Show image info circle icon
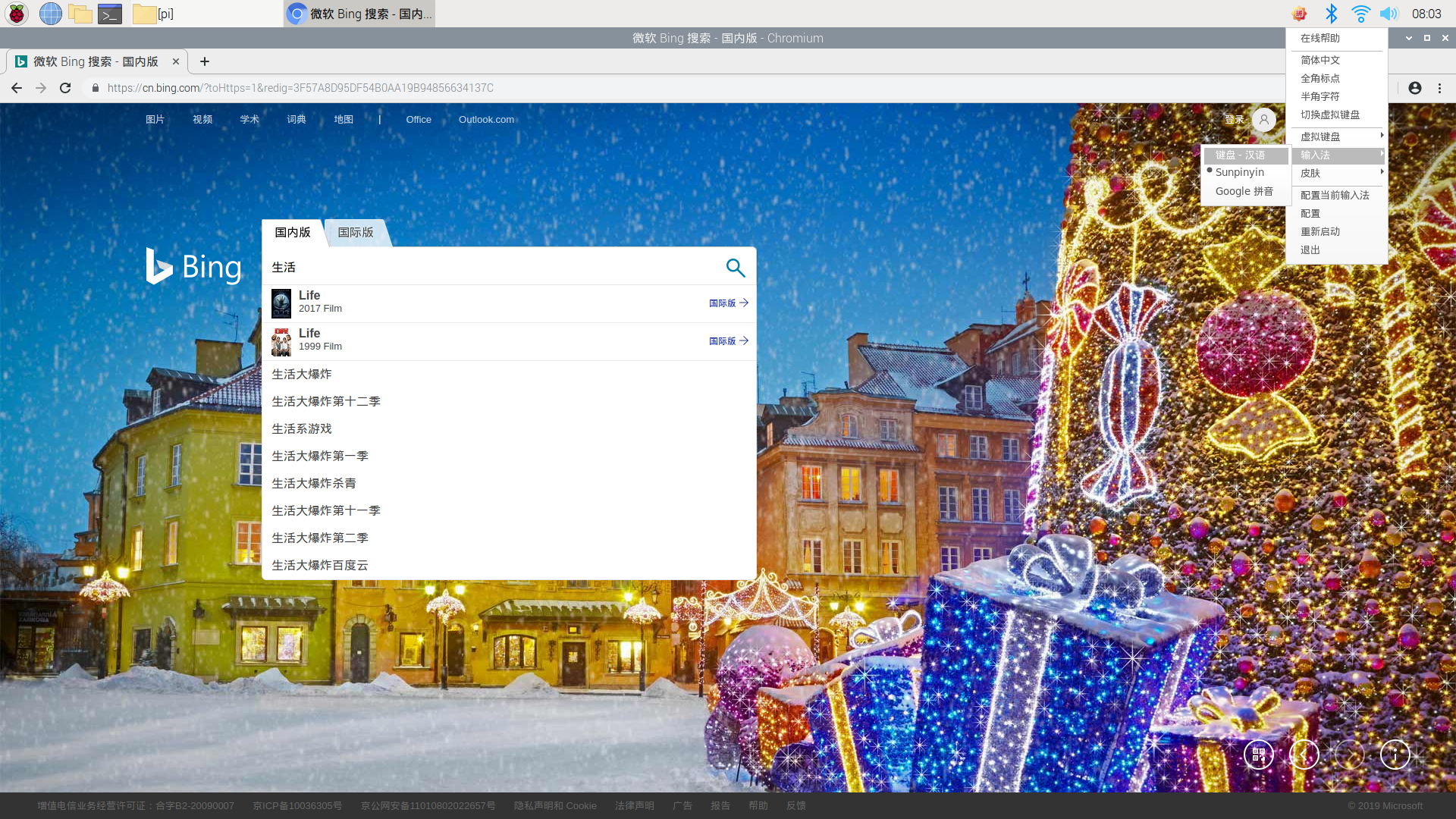Viewport: 1456px width, 819px height. pos(1395,755)
